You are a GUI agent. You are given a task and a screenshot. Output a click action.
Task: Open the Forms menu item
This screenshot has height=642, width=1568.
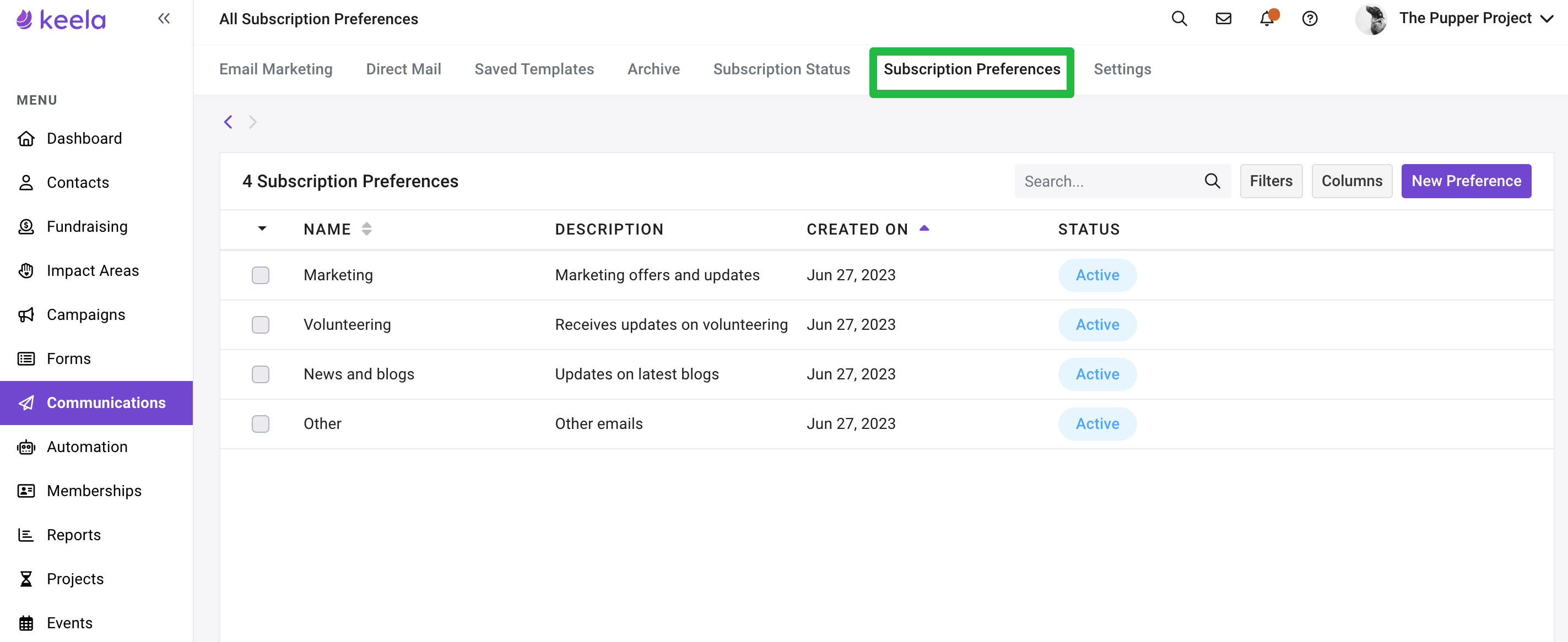point(96,358)
